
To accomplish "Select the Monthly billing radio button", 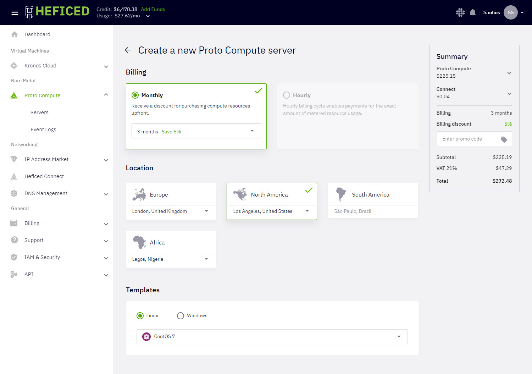I will [135, 95].
